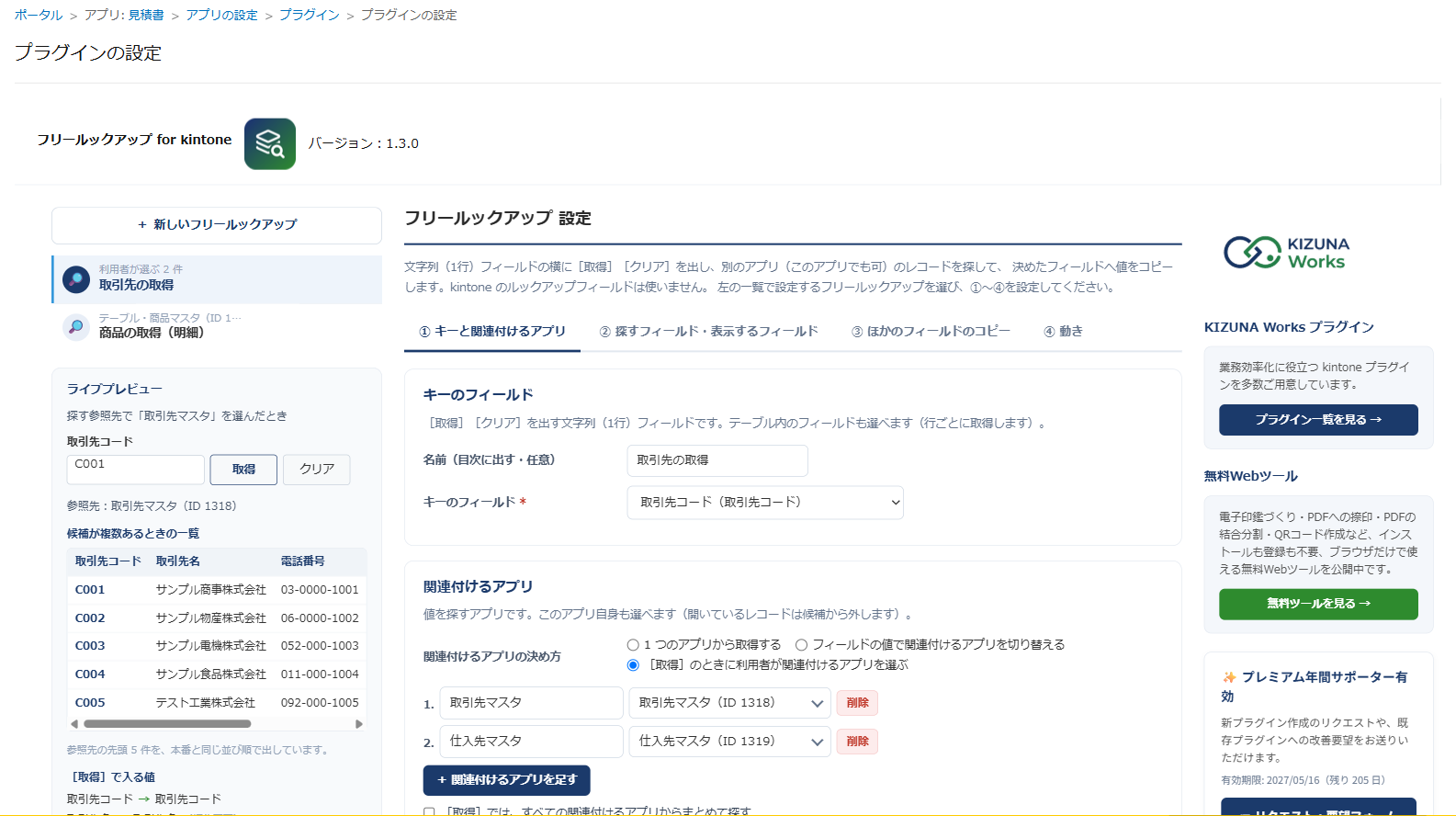The image size is (1456, 816).
Task: Click the phone number 011-000-1004
Action: coord(320,674)
